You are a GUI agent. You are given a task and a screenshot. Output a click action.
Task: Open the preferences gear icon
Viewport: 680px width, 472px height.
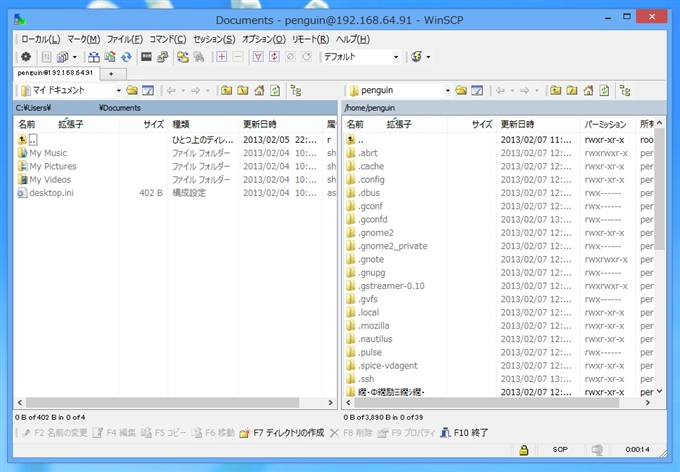pyautogui.click(x=26, y=57)
